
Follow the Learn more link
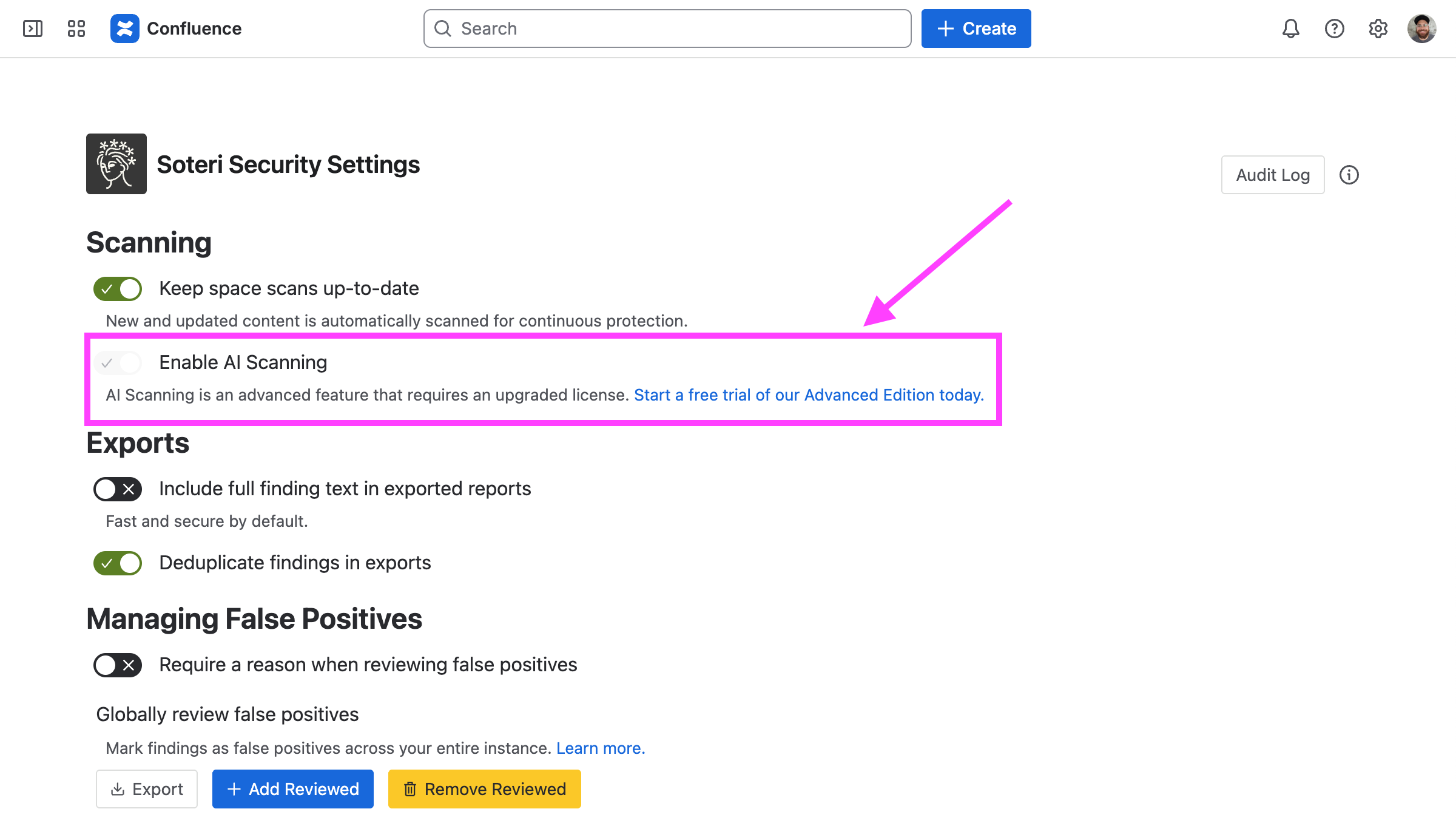point(601,748)
